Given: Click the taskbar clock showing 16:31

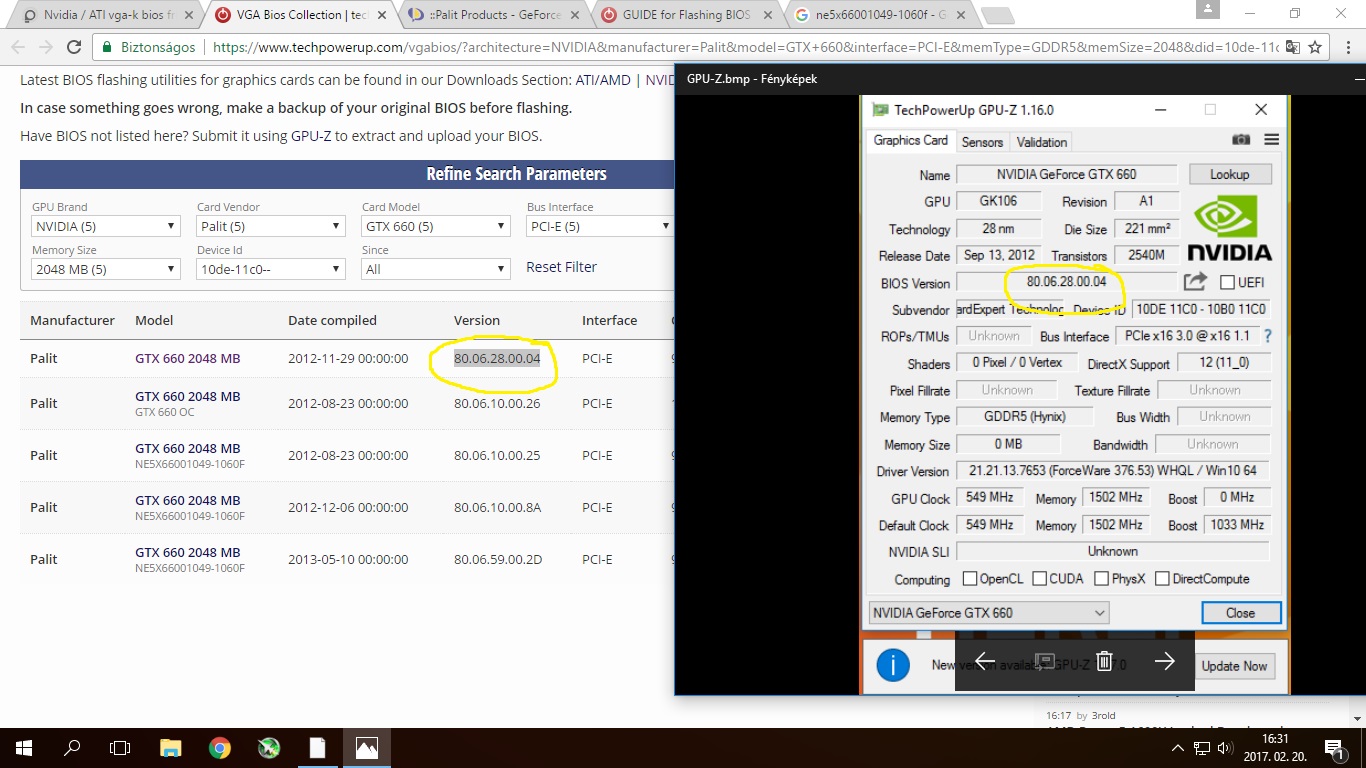Looking at the screenshot, I should click(1275, 748).
